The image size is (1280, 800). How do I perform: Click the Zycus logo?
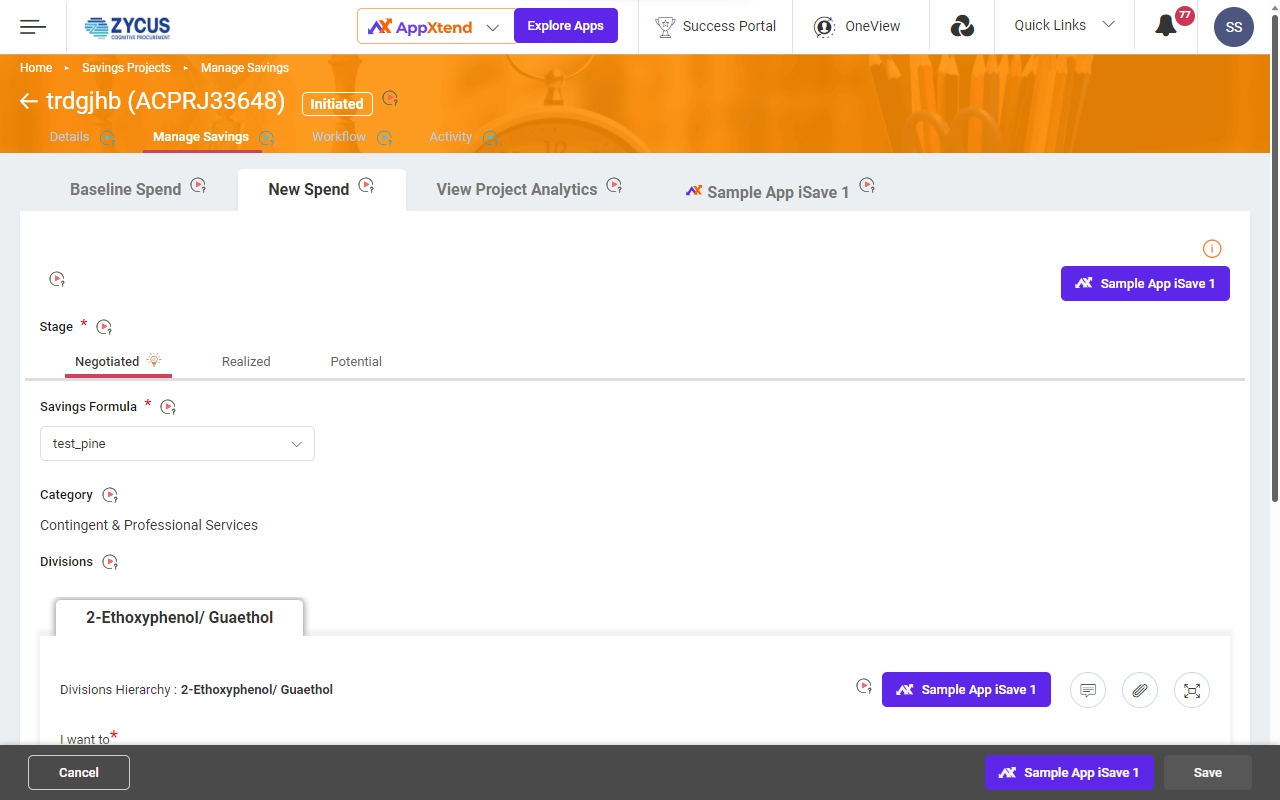(x=128, y=27)
